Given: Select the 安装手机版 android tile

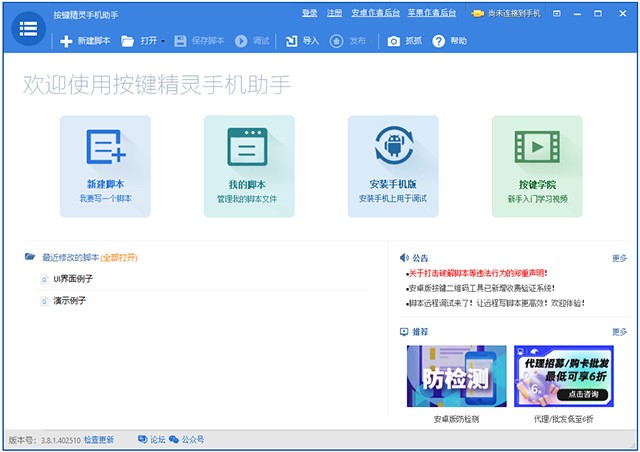Looking at the screenshot, I should click(x=393, y=166).
